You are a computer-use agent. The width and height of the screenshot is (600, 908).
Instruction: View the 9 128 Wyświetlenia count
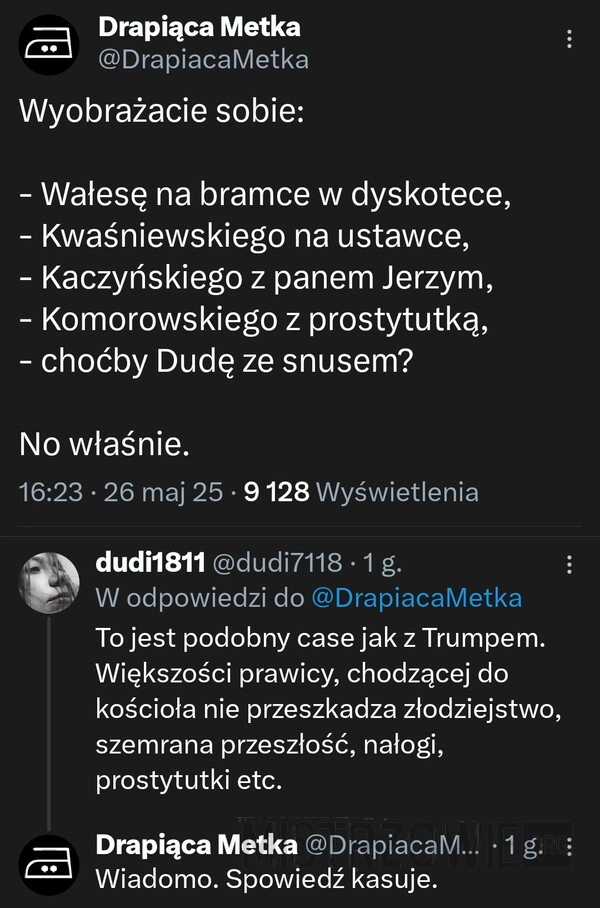360,492
